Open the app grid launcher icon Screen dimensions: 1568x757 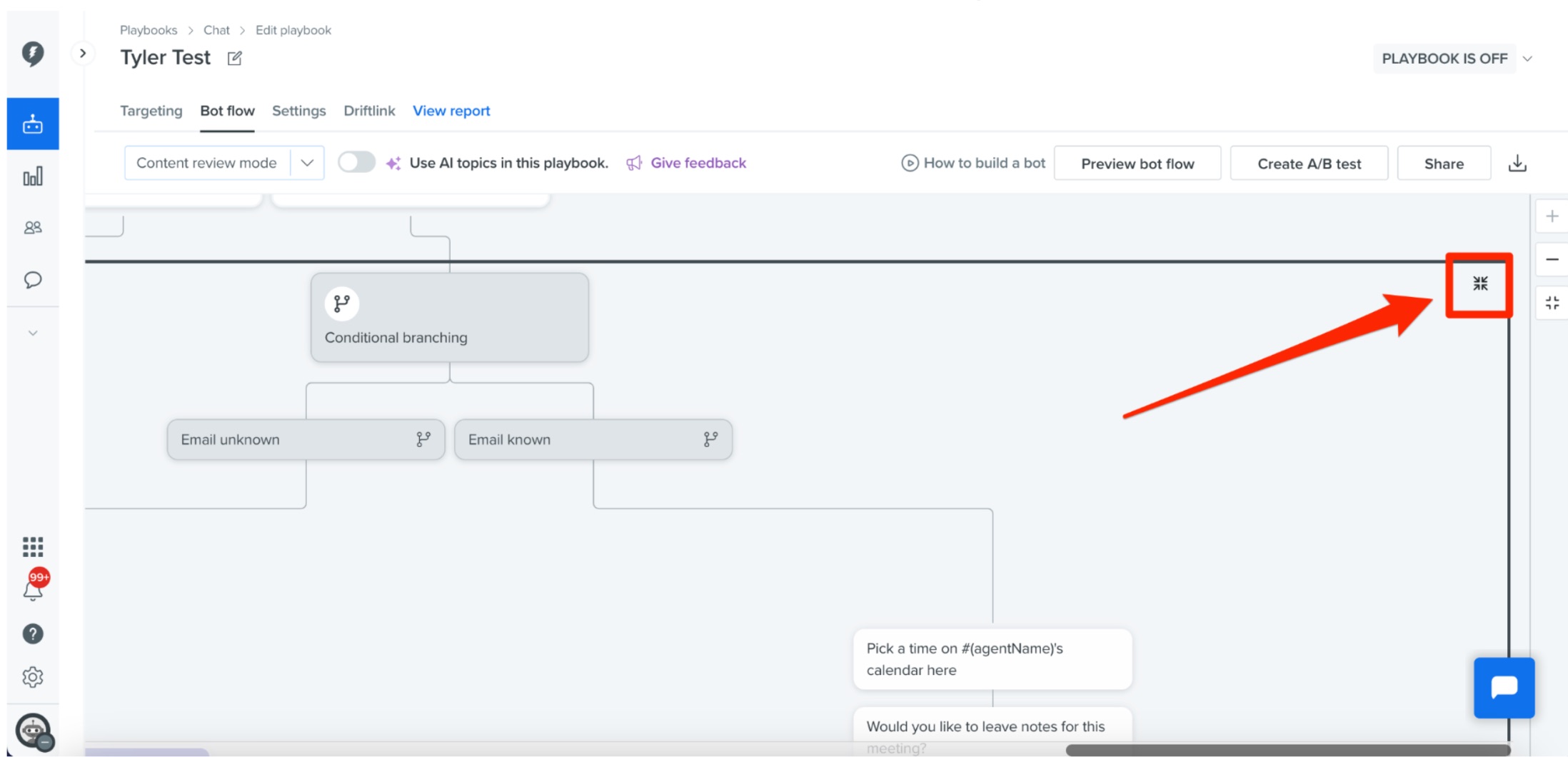pos(33,547)
